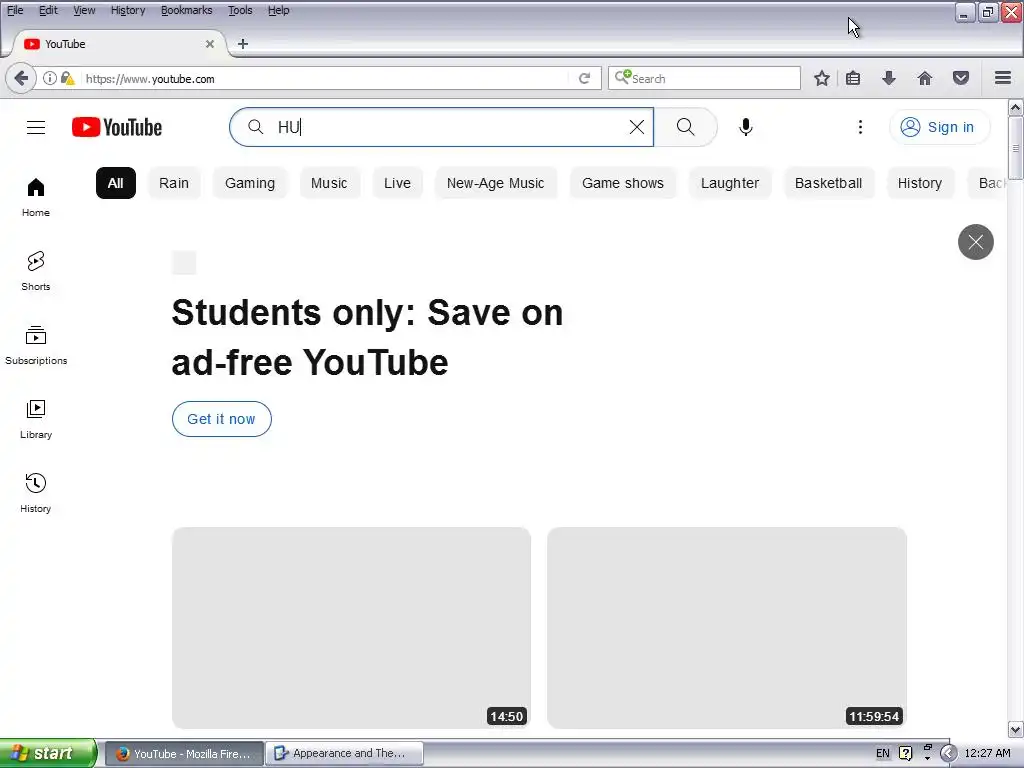Screen dimensions: 1024x768
Task: Select the Basketball chip
Action: point(828,184)
